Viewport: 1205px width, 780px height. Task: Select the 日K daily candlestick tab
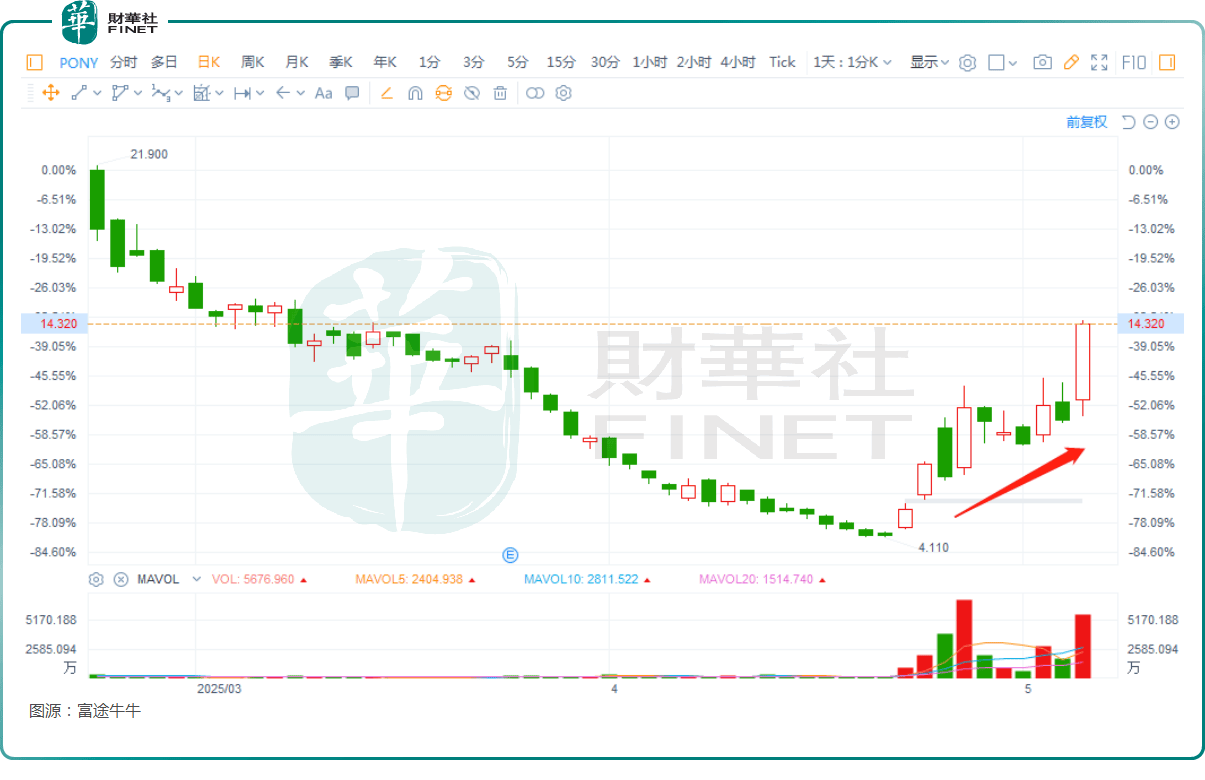tap(208, 62)
